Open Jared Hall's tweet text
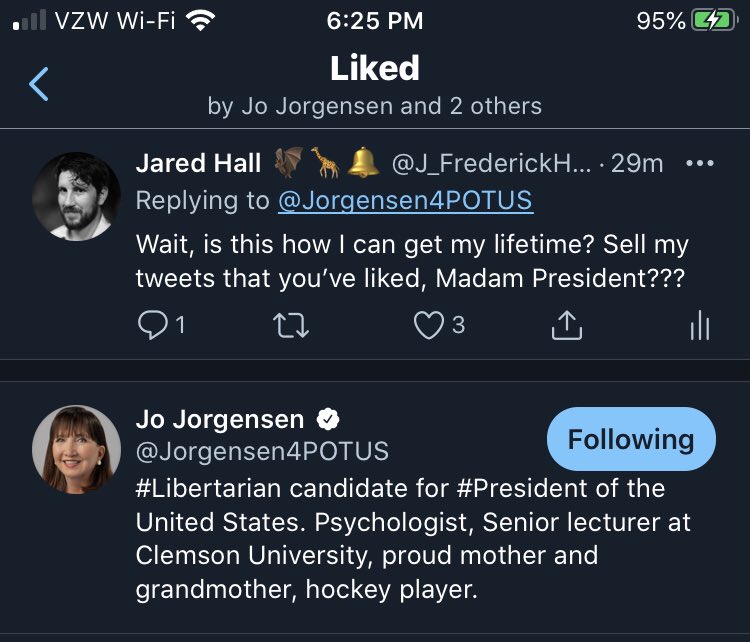 coord(412,262)
